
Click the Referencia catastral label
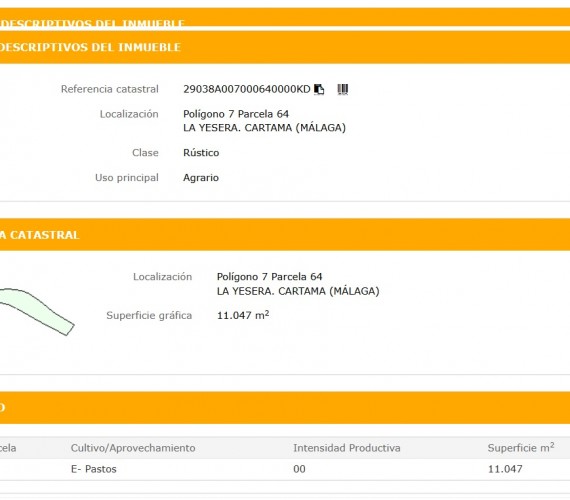pyautogui.click(x=109, y=89)
